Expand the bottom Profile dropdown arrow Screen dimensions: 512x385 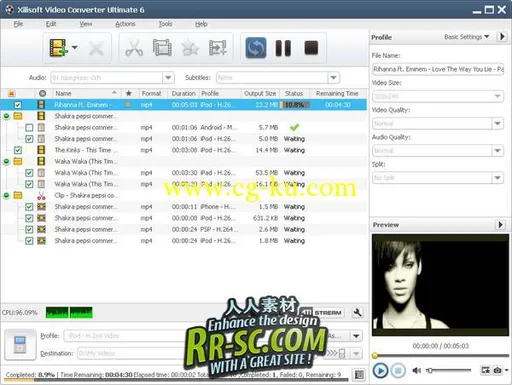(x=356, y=336)
